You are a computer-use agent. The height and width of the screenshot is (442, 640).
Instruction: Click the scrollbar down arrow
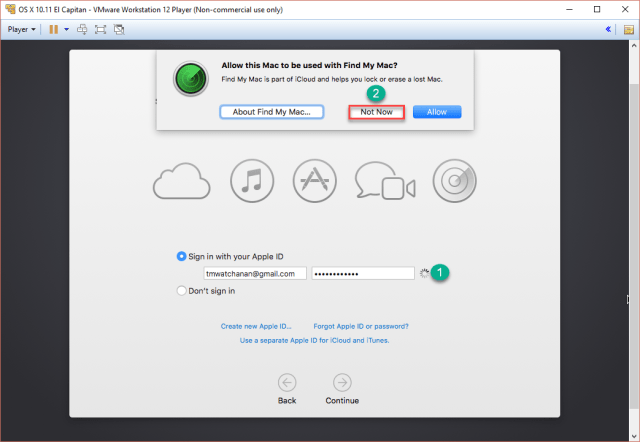(634, 438)
